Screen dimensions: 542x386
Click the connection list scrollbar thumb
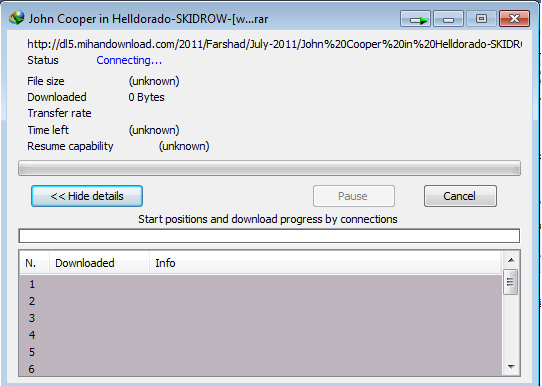pyautogui.click(x=511, y=282)
